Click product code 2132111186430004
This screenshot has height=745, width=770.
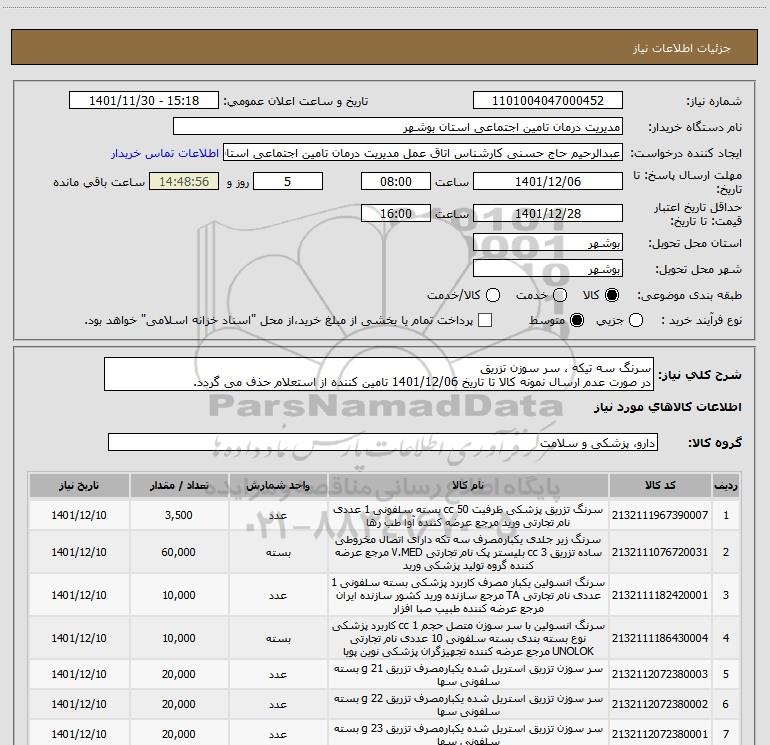tap(660, 638)
